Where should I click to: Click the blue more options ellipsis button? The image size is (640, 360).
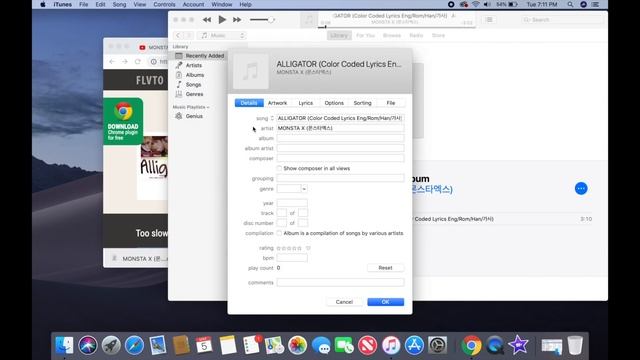tap(581, 188)
